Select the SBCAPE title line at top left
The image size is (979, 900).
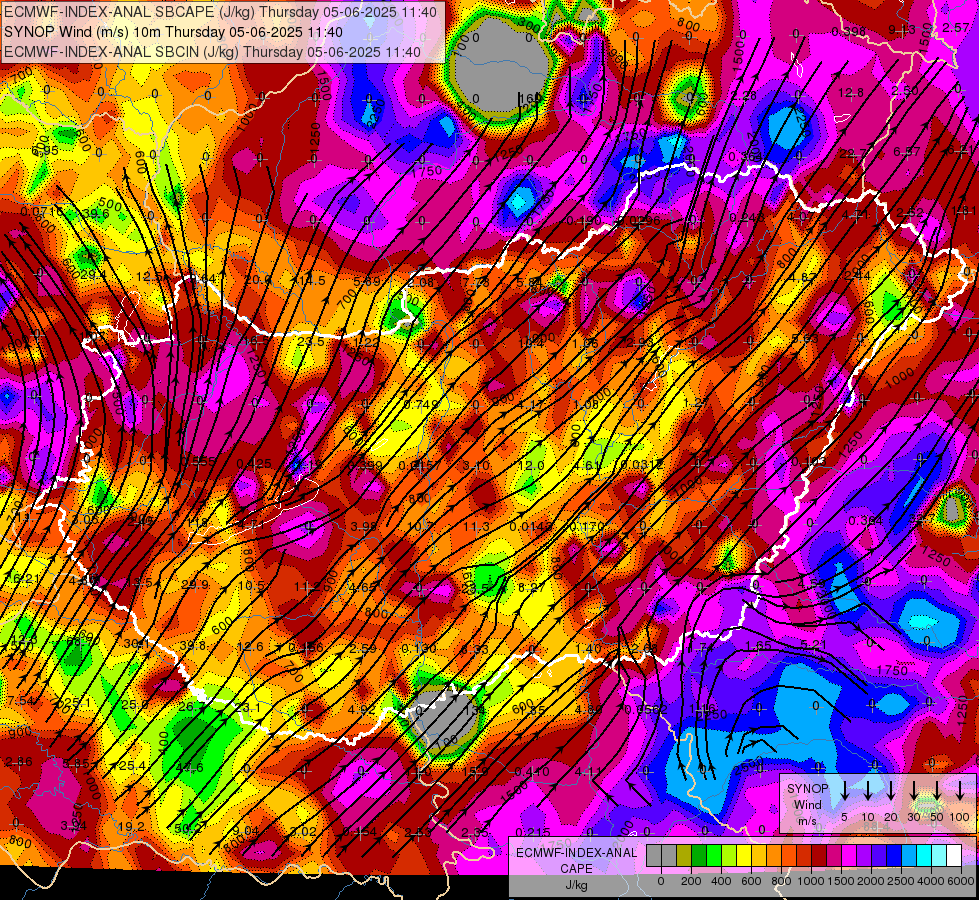click(x=220, y=12)
